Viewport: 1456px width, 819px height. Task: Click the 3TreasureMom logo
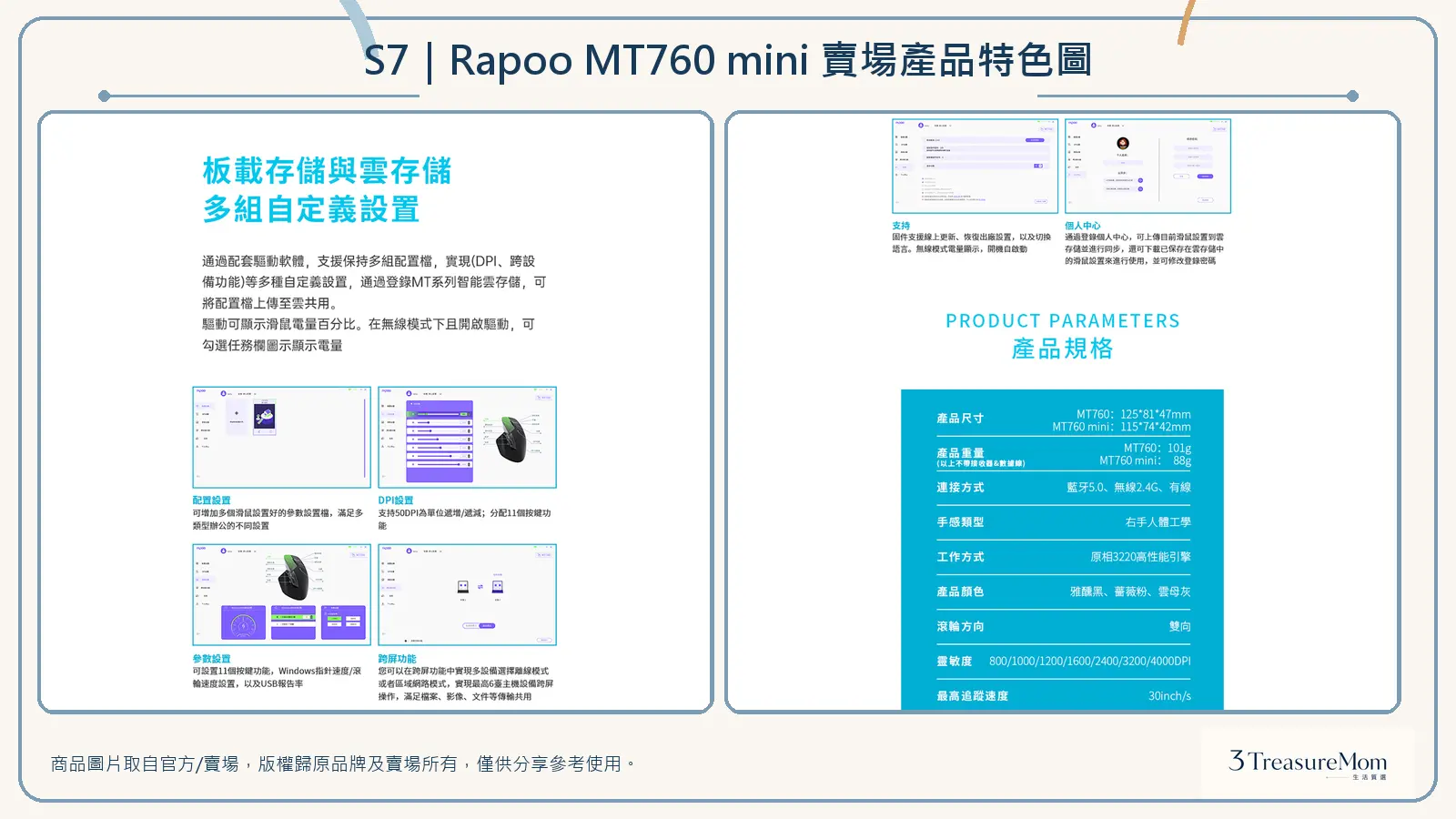coord(1308,763)
